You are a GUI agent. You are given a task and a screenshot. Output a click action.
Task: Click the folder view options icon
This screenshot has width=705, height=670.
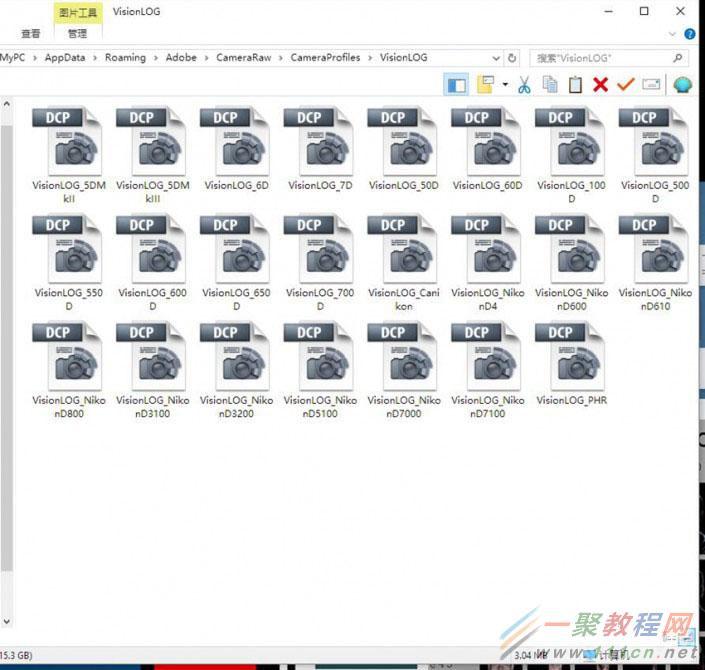coord(486,85)
